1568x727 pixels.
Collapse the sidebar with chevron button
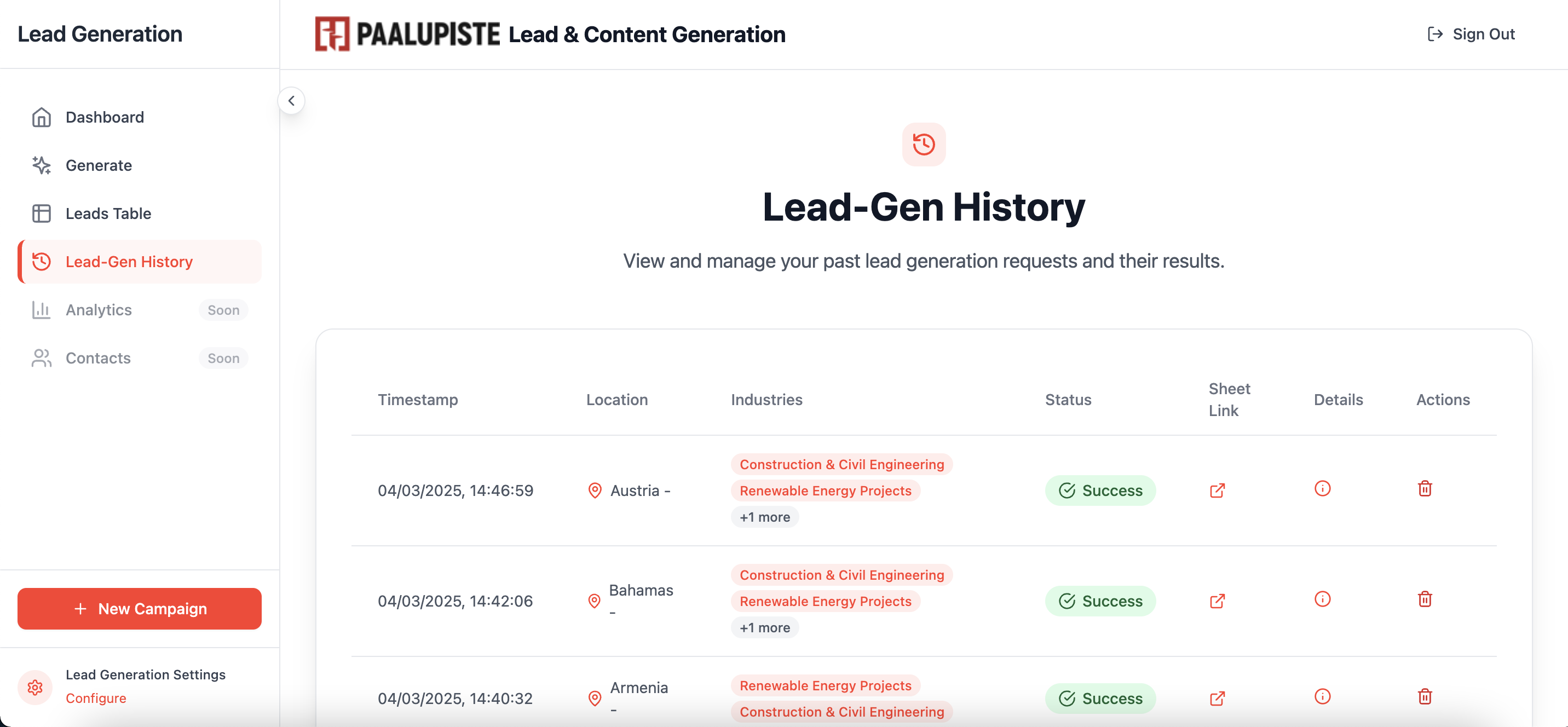[291, 101]
